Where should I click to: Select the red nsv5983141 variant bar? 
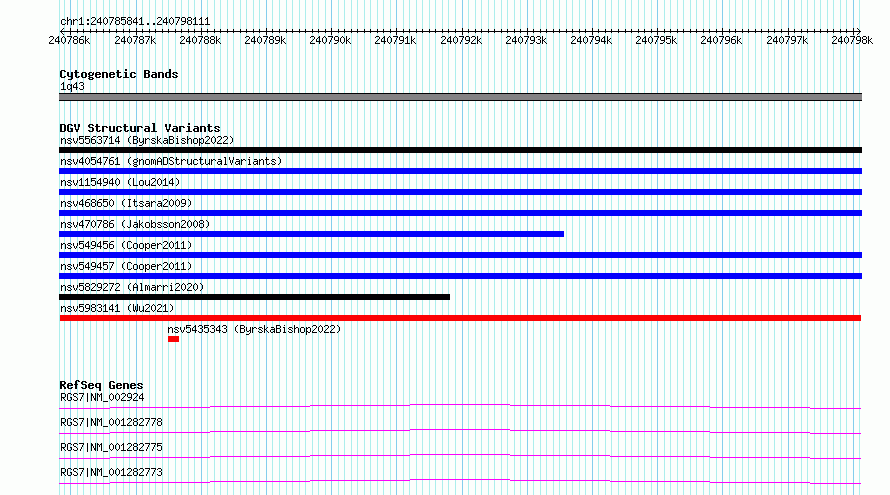tap(460, 318)
